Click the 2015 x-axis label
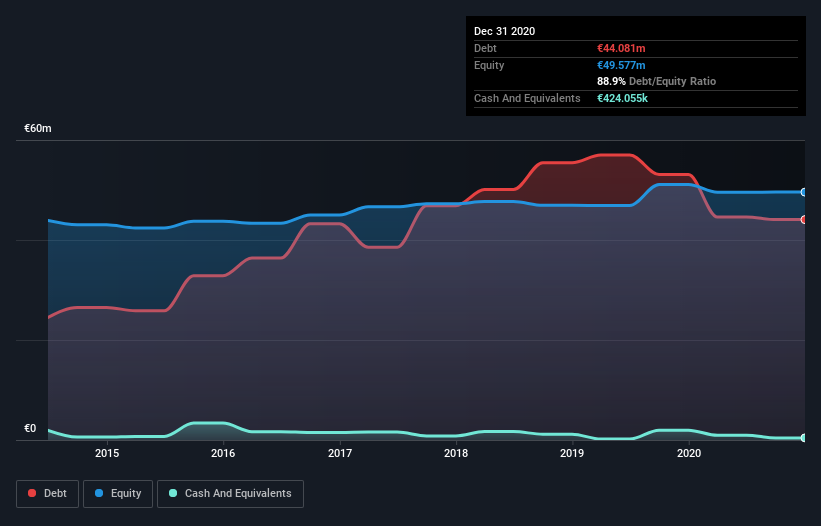 107,453
